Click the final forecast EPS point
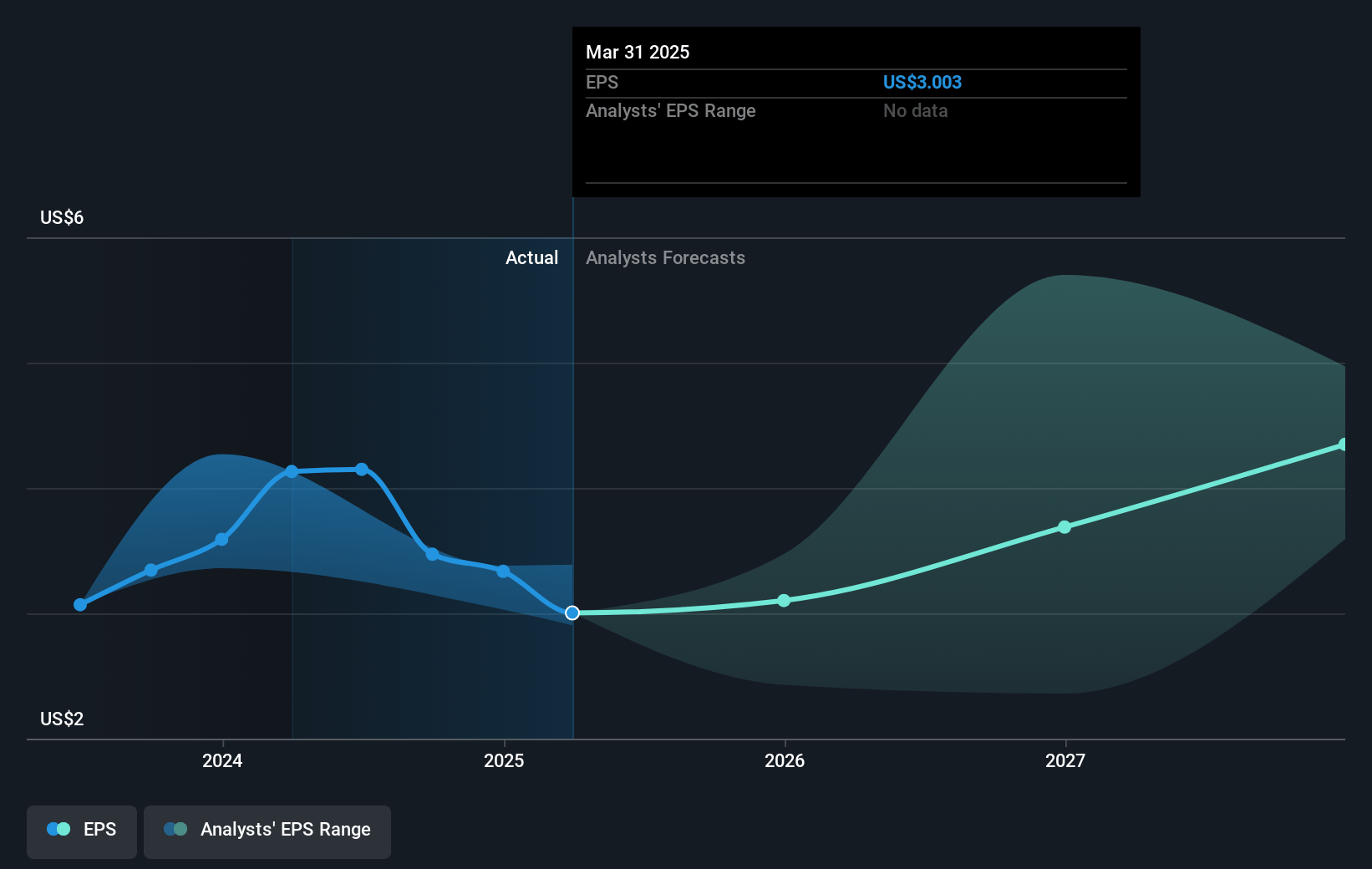This screenshot has height=869, width=1372. pos(1344,445)
